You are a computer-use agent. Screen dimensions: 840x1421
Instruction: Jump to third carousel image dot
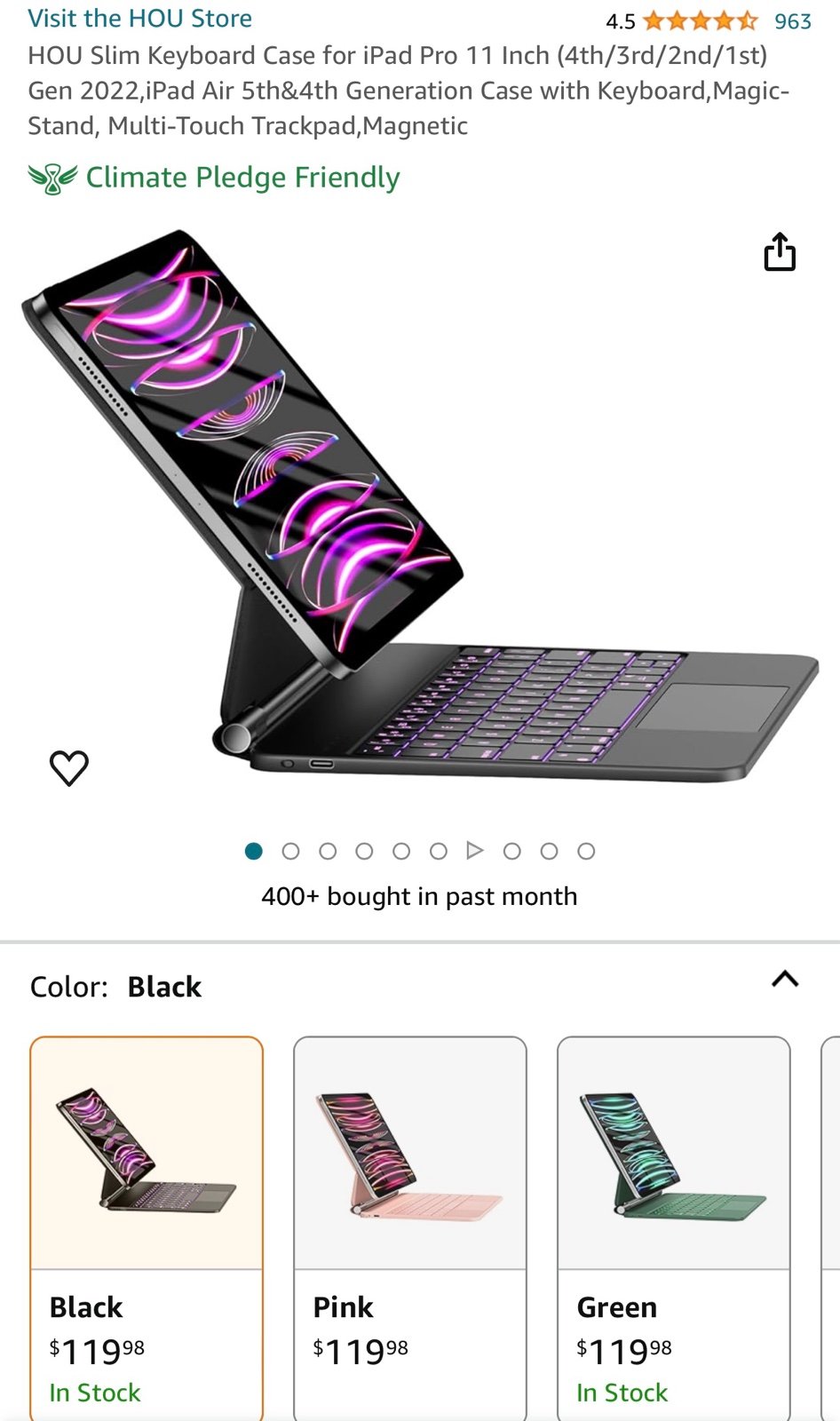coord(328,851)
